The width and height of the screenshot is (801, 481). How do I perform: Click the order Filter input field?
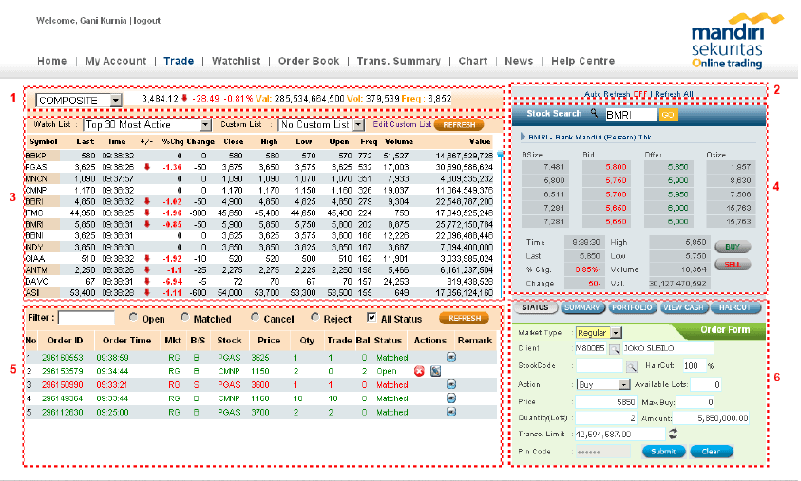point(86,318)
